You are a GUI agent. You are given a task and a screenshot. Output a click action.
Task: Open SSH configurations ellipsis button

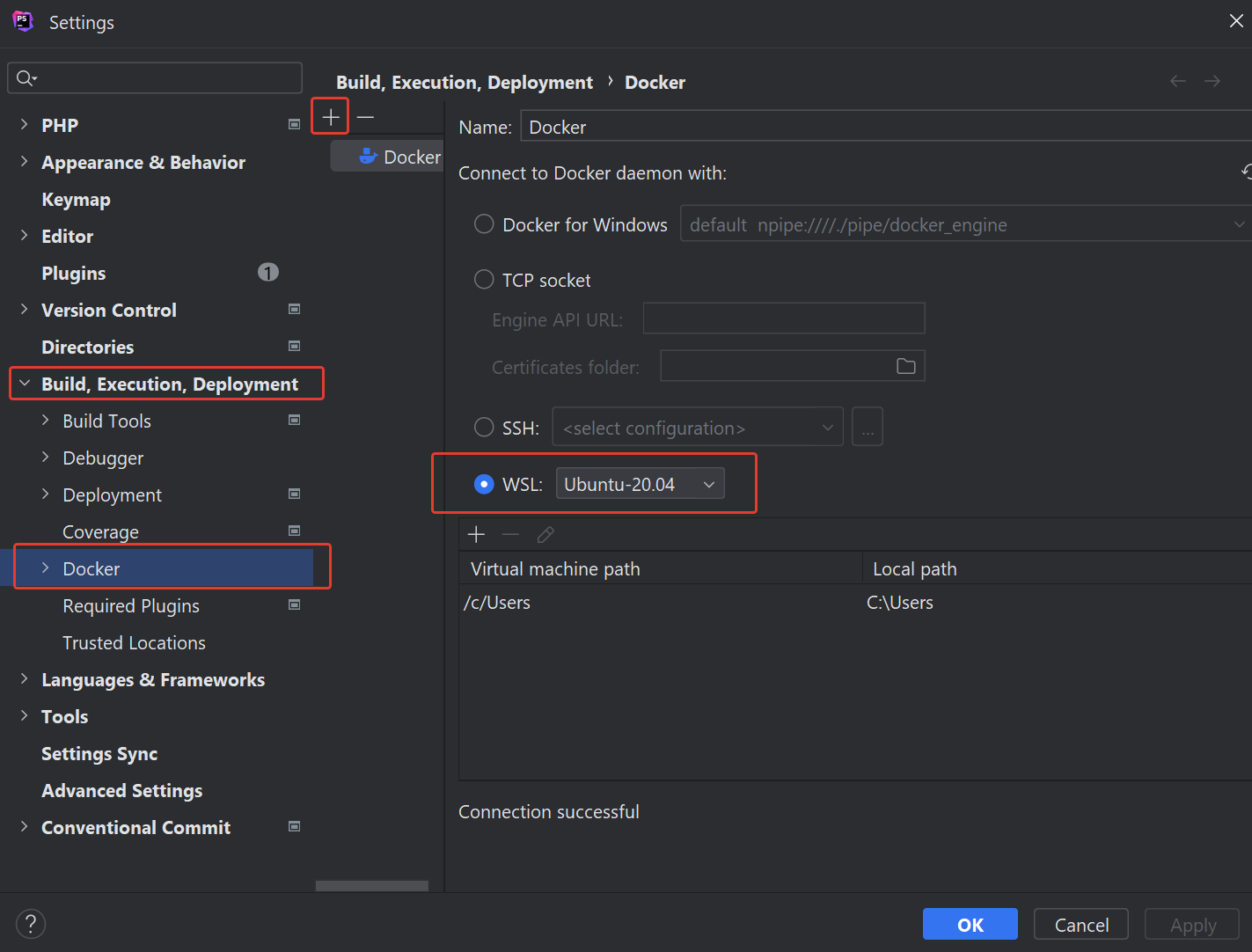click(868, 427)
